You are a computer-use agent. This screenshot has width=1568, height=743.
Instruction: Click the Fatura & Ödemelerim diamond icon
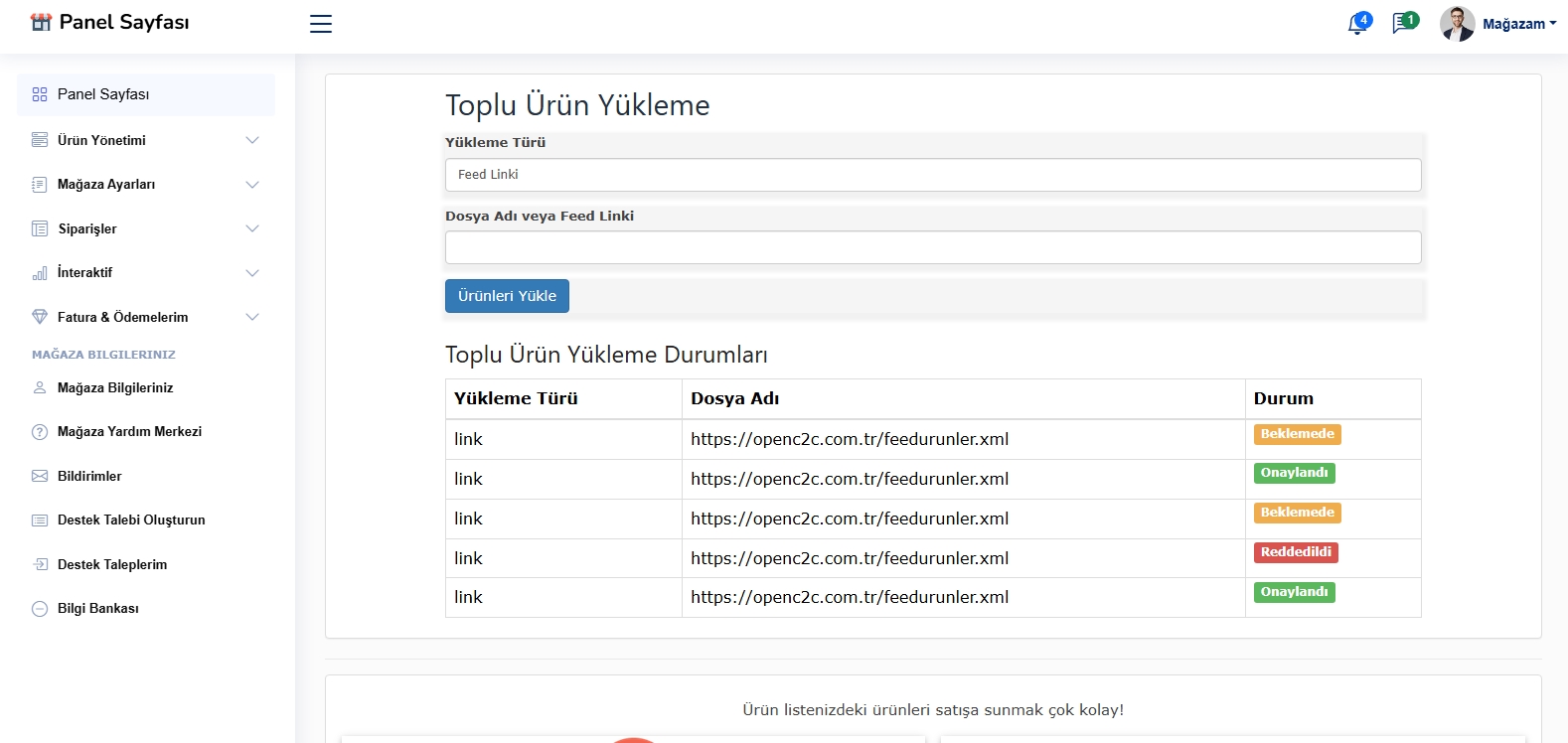(40, 317)
